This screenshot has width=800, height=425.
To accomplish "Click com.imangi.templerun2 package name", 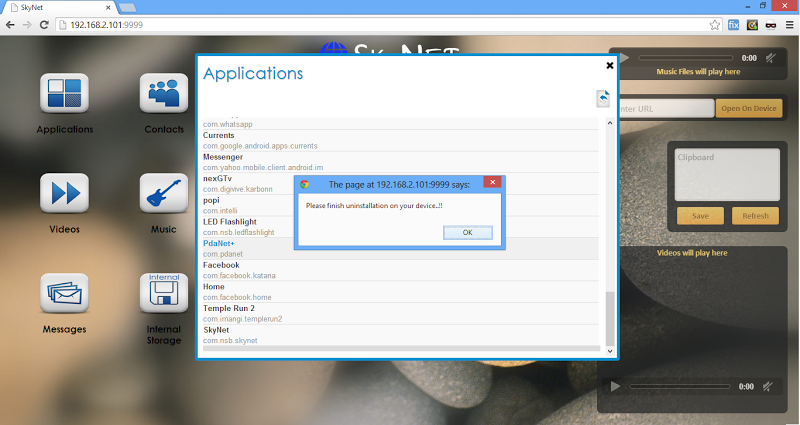I will click(242, 319).
